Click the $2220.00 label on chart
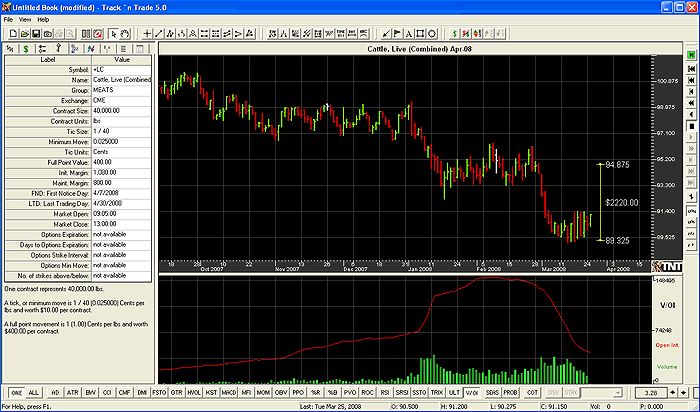The width and height of the screenshot is (700, 412). [621, 203]
